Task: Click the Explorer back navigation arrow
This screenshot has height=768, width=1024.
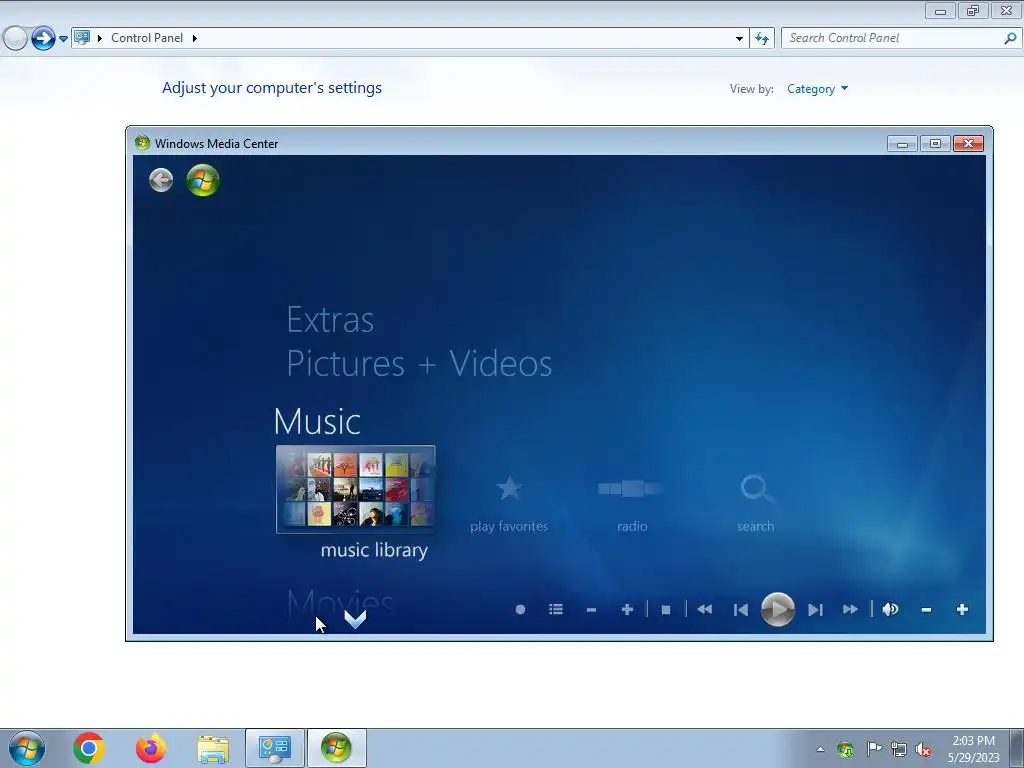Action: pyautogui.click(x=15, y=38)
